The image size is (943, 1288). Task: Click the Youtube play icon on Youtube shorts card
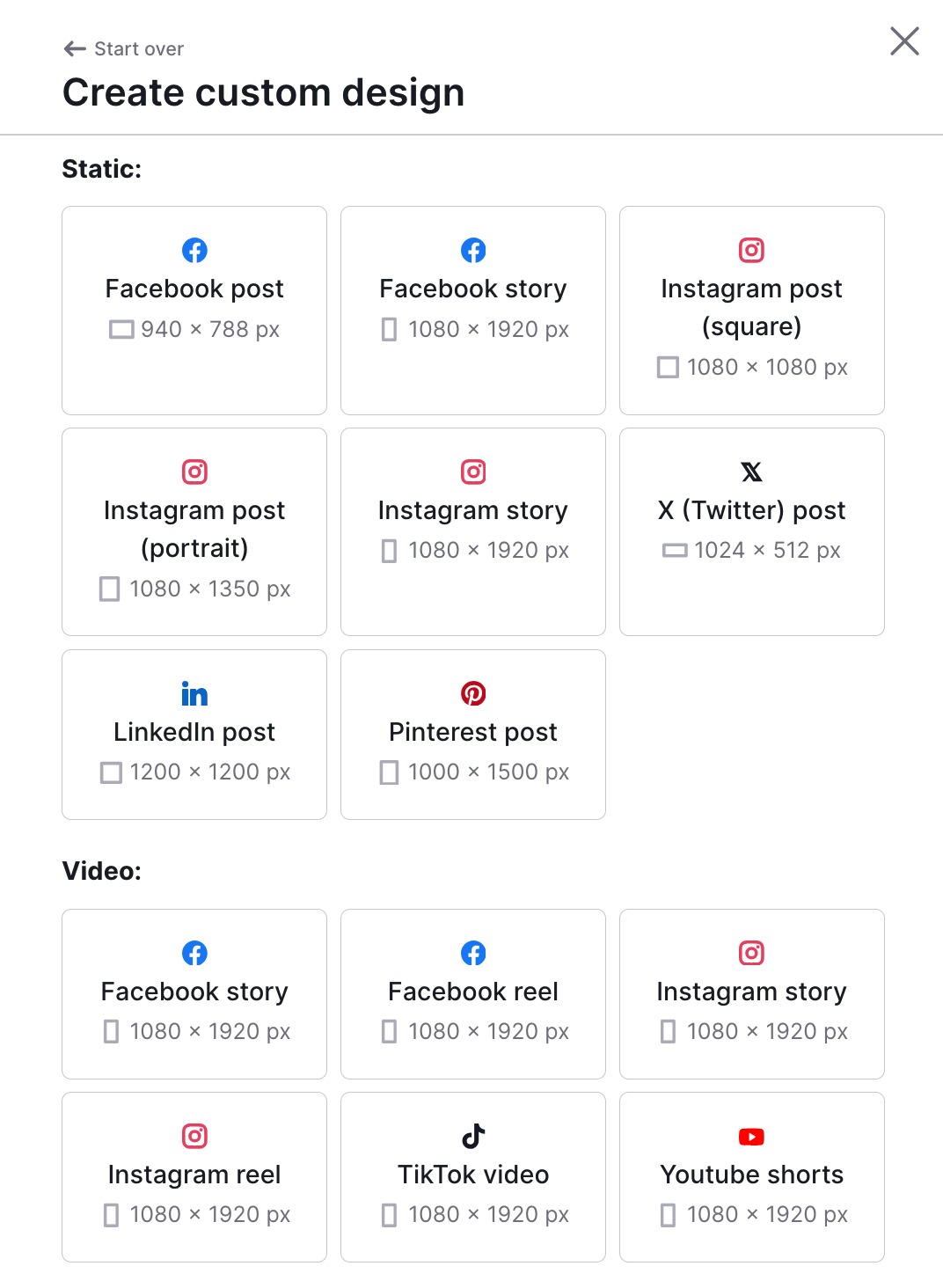point(751,1137)
